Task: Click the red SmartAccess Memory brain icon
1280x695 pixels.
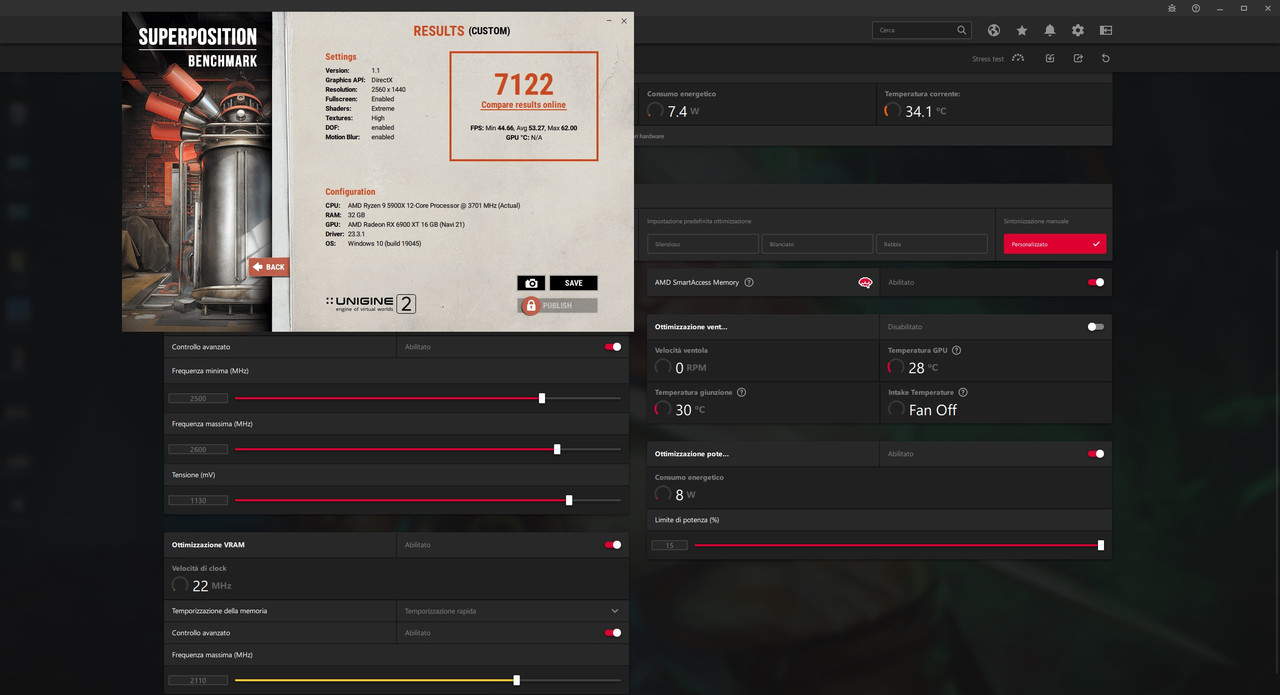Action: [x=865, y=283]
